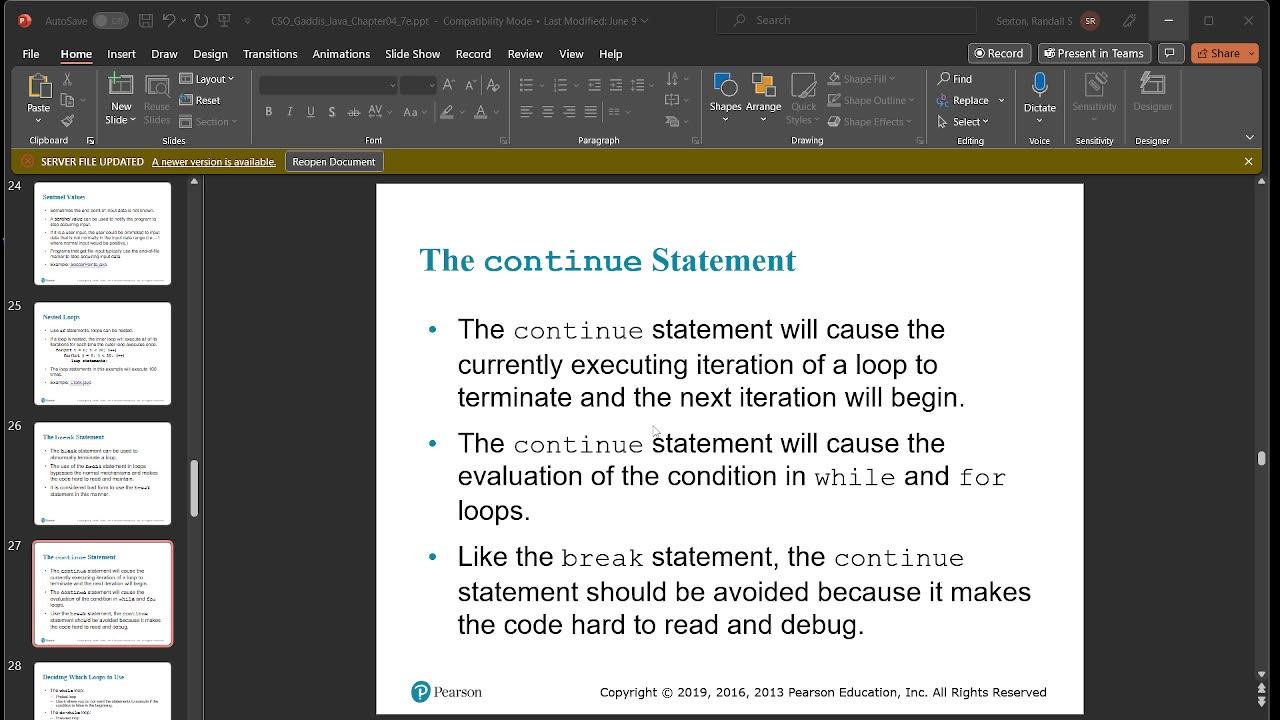Click the Arrange objects icon
Image resolution: width=1280 pixels, height=720 pixels.
pos(763,93)
